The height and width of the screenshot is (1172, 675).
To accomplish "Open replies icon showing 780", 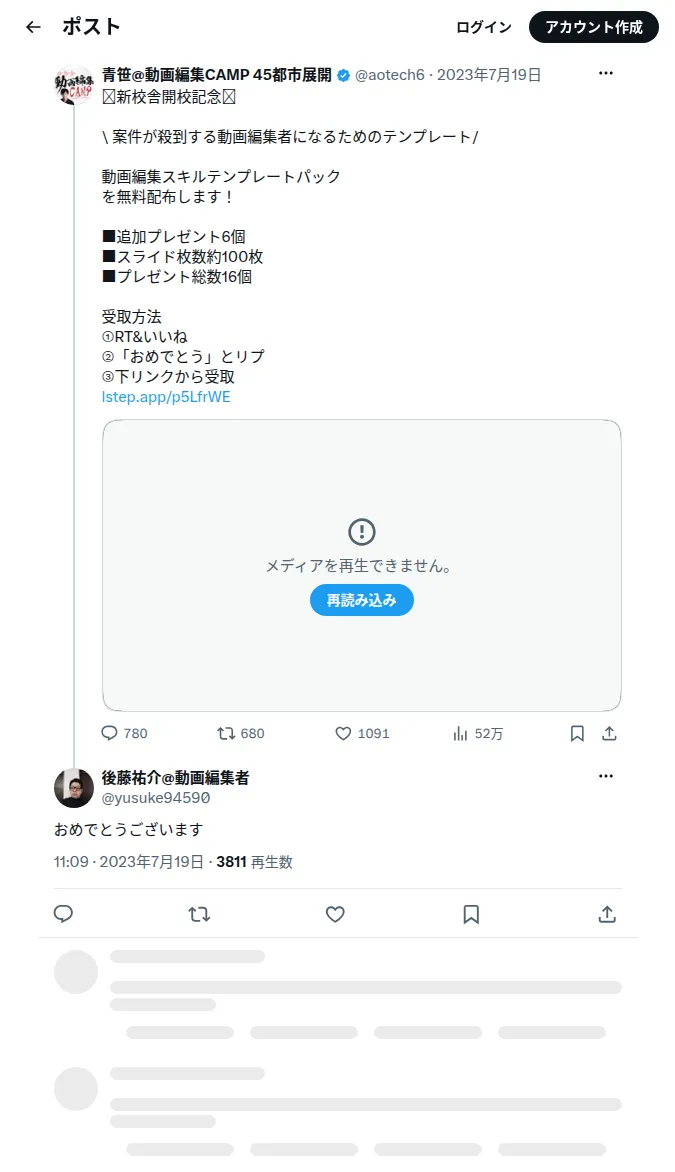I will (125, 733).
